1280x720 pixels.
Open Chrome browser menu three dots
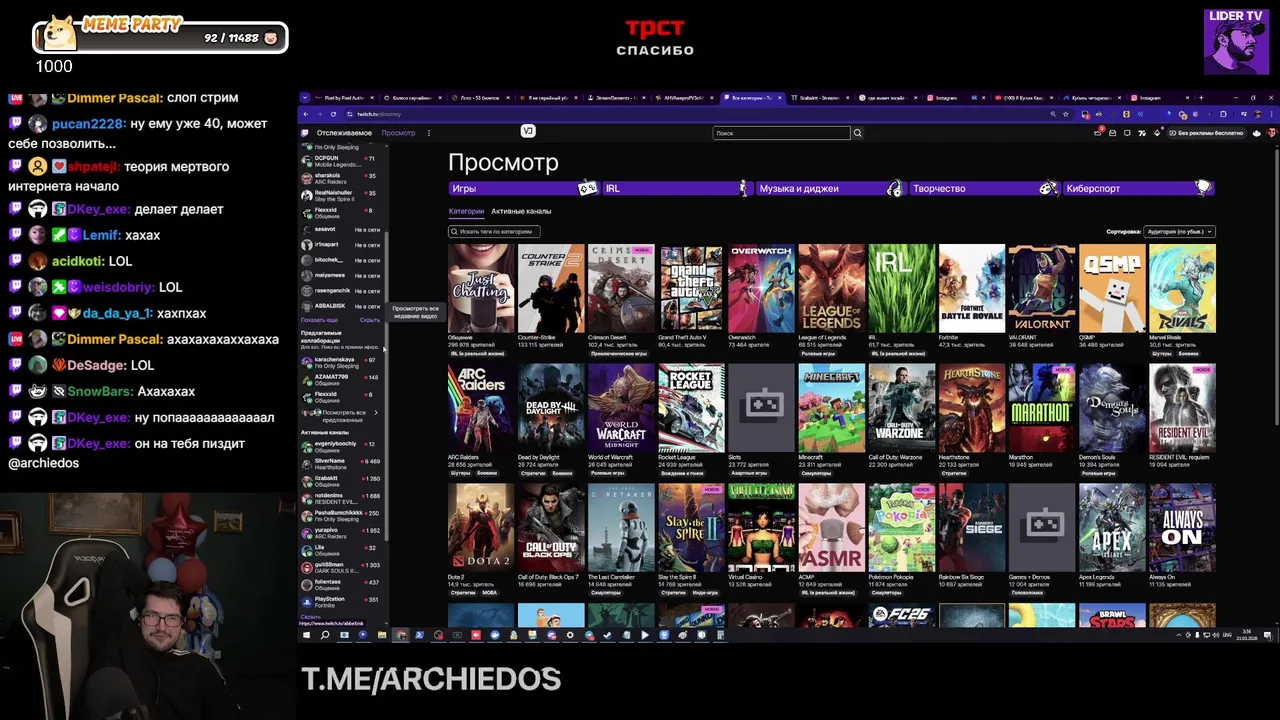(x=1272, y=114)
